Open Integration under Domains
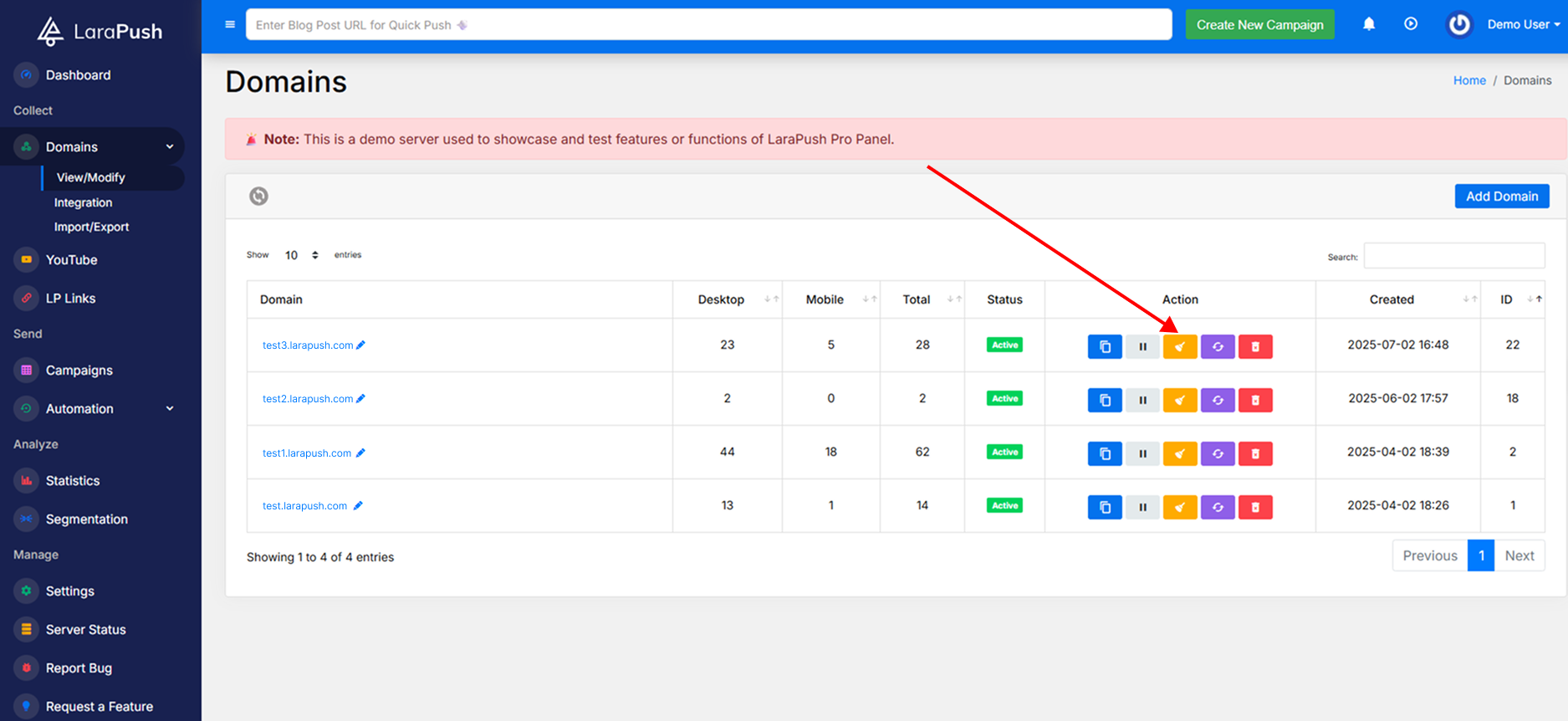This screenshot has height=721, width=1568. tap(83, 202)
